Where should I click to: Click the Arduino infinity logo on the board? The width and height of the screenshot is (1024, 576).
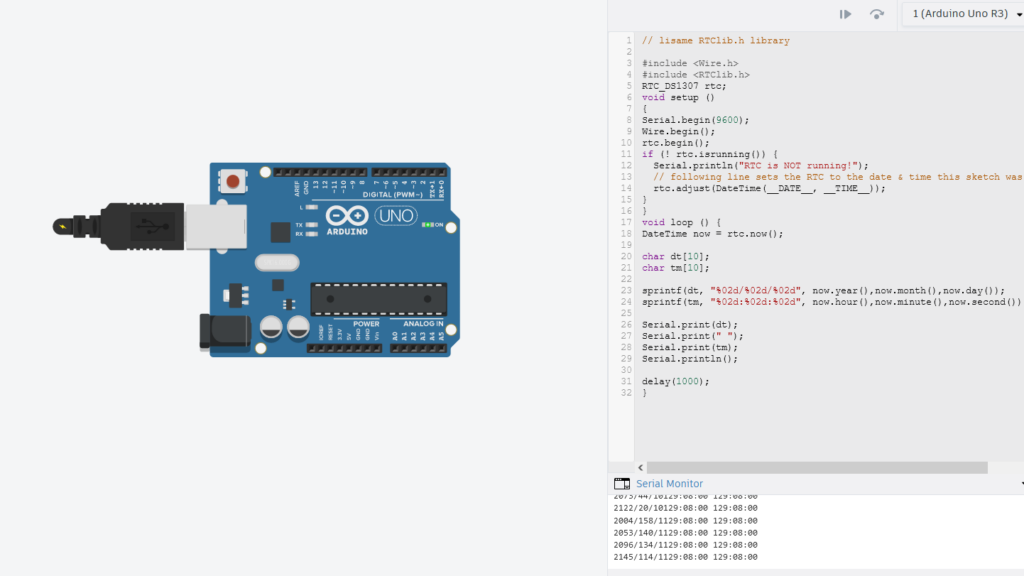pos(347,216)
